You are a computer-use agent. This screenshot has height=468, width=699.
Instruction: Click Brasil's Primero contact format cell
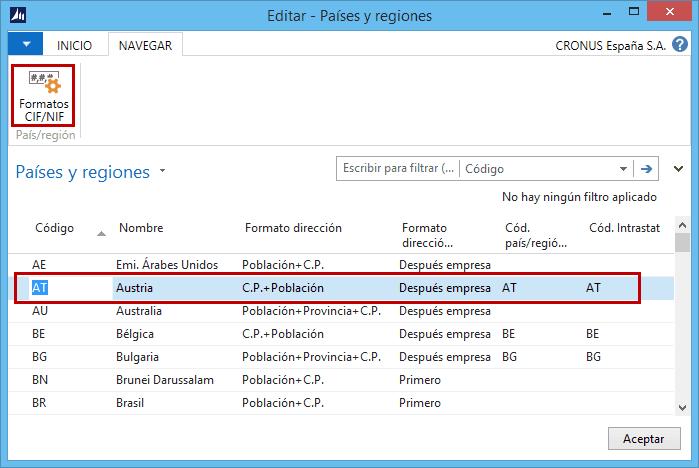point(419,403)
